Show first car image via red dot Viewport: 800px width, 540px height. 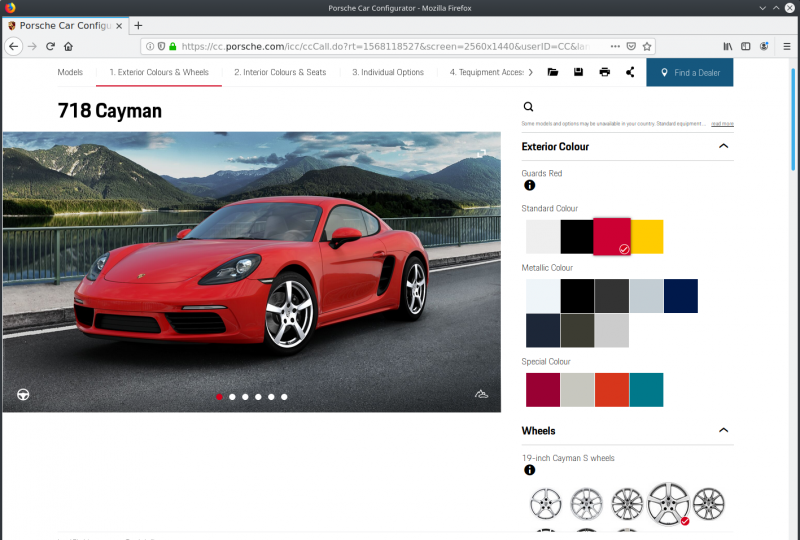click(219, 397)
